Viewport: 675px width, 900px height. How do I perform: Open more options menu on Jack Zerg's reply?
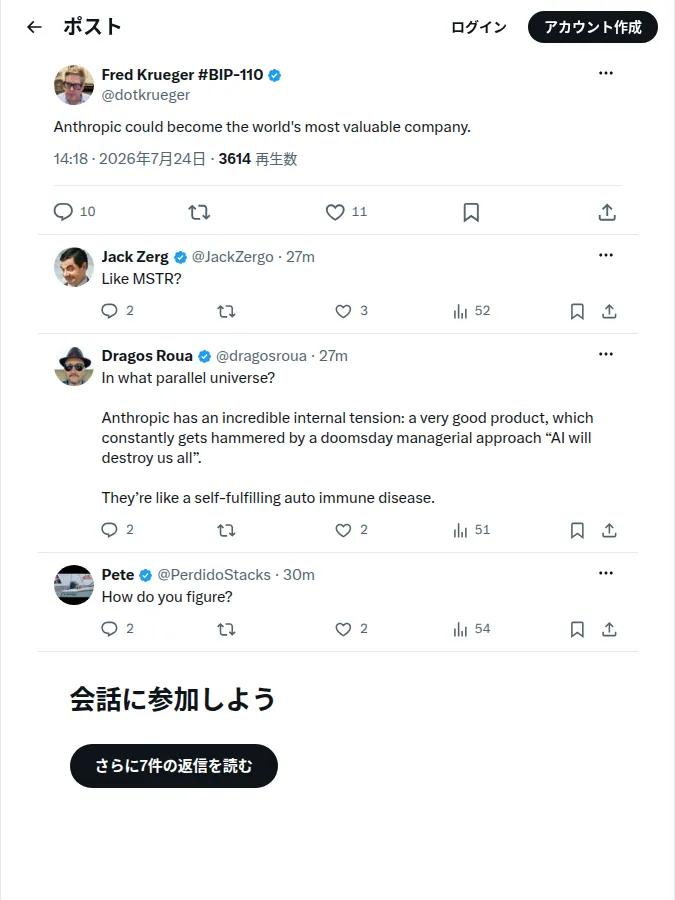point(606,255)
